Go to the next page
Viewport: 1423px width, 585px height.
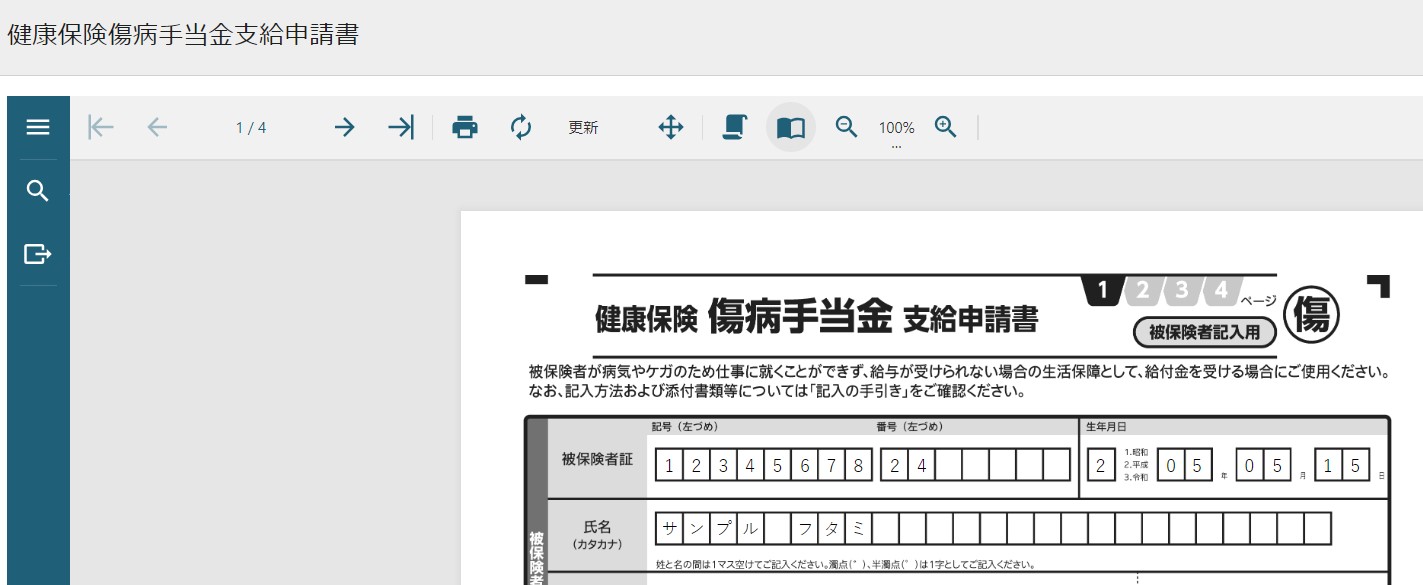(x=345, y=127)
